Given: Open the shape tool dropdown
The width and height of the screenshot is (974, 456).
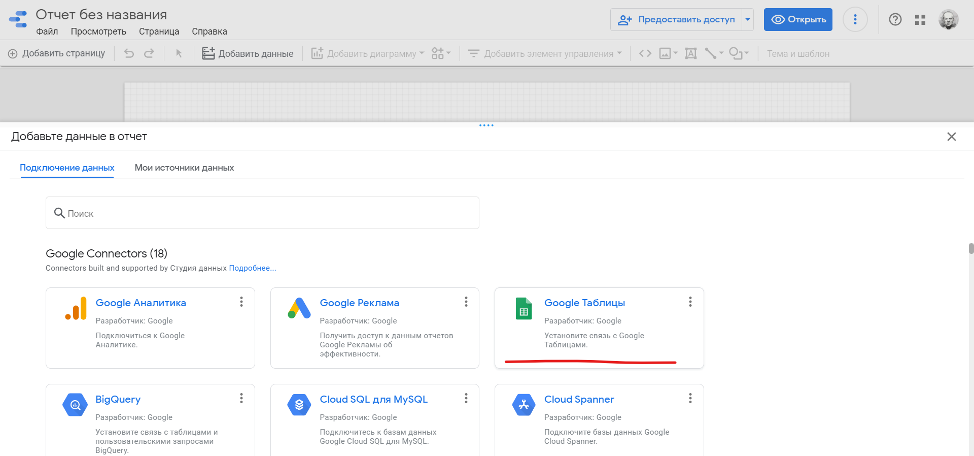Looking at the screenshot, I should click(739, 54).
